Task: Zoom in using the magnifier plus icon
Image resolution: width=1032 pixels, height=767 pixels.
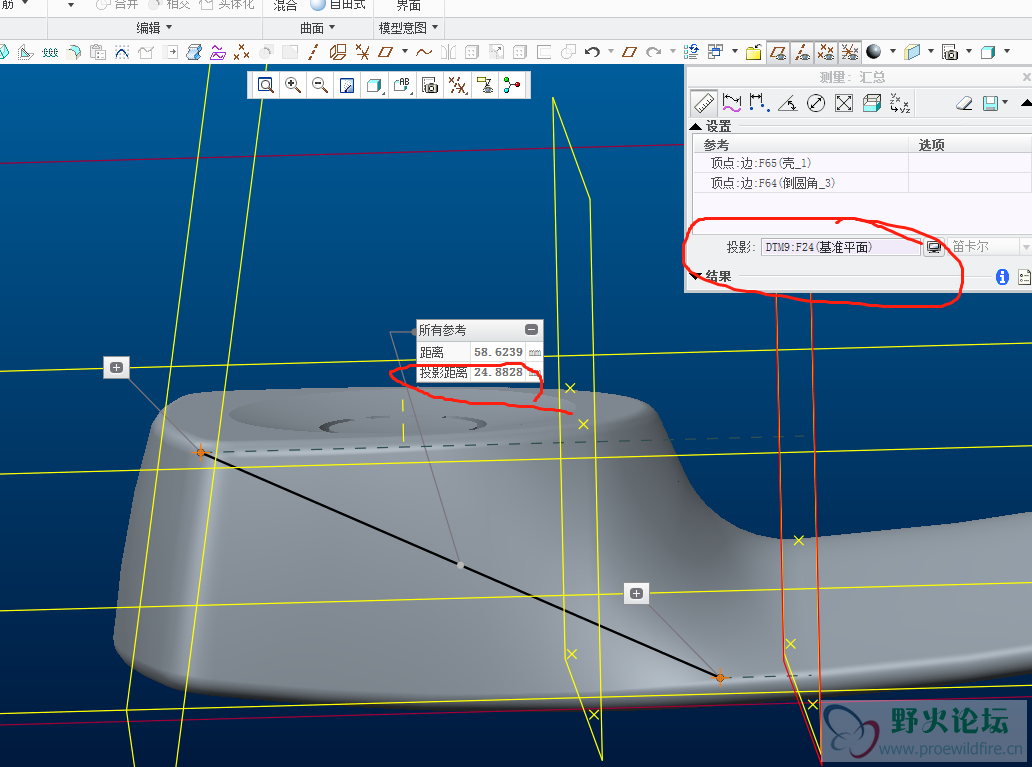Action: click(x=293, y=85)
